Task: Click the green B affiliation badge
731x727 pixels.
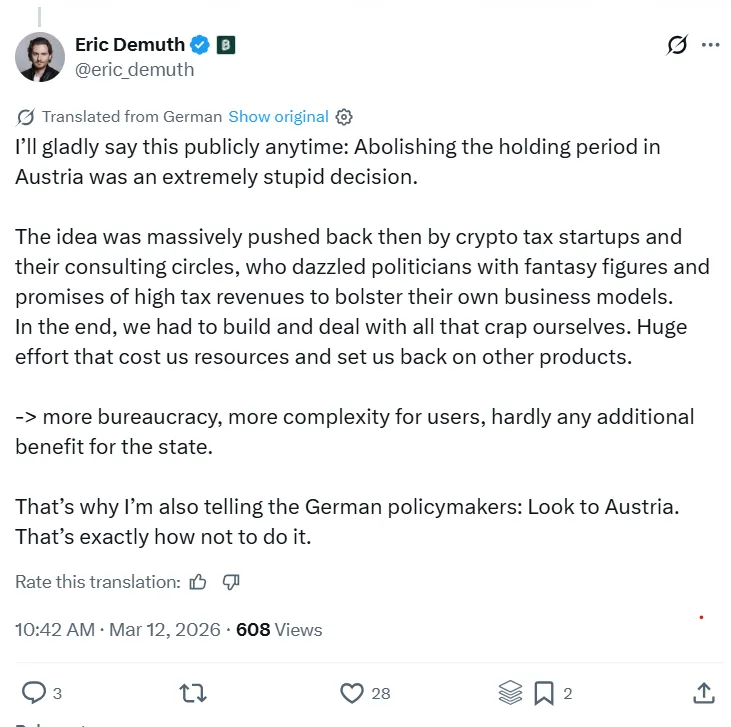Action: tap(226, 45)
